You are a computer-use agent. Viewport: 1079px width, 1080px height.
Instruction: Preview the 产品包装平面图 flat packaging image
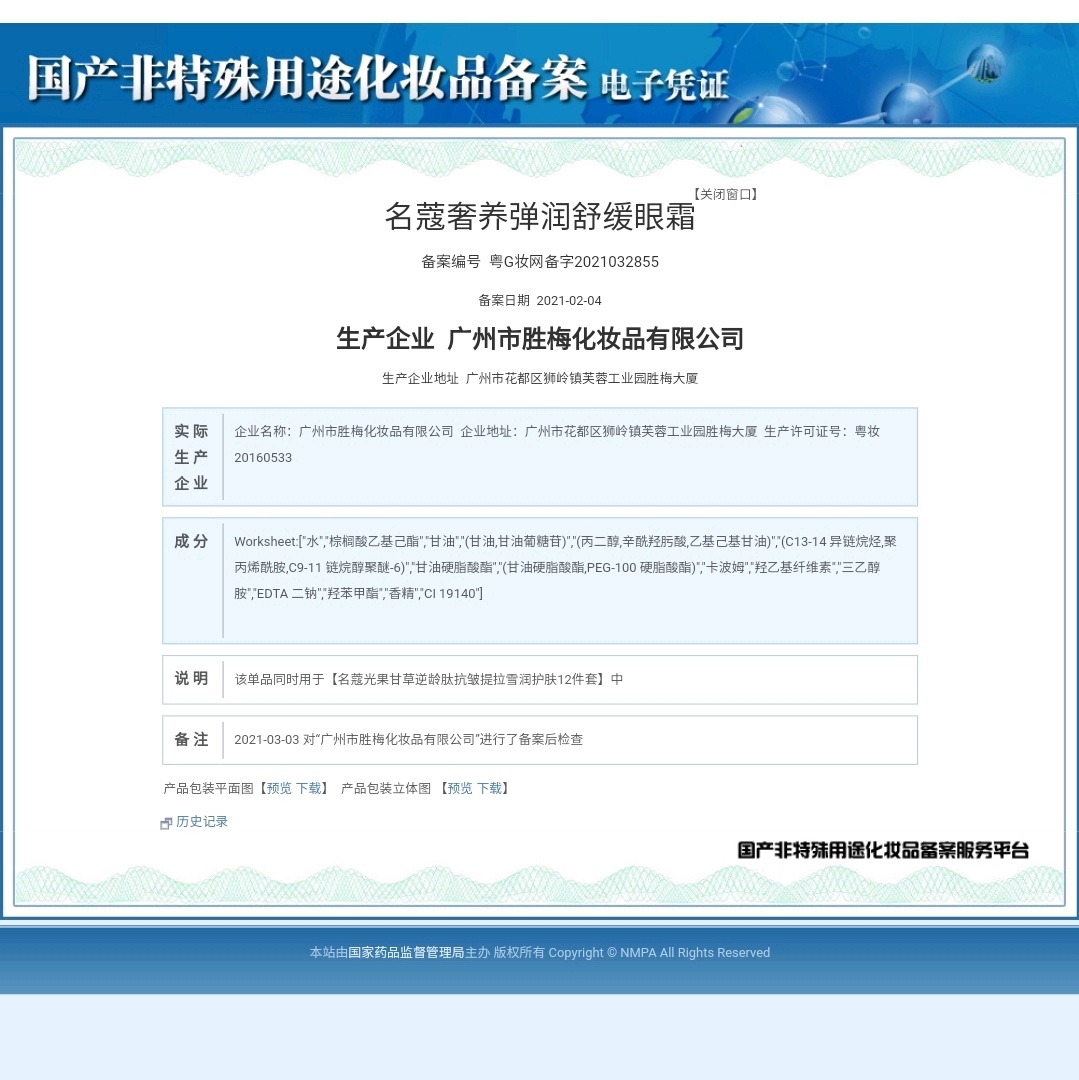279,788
